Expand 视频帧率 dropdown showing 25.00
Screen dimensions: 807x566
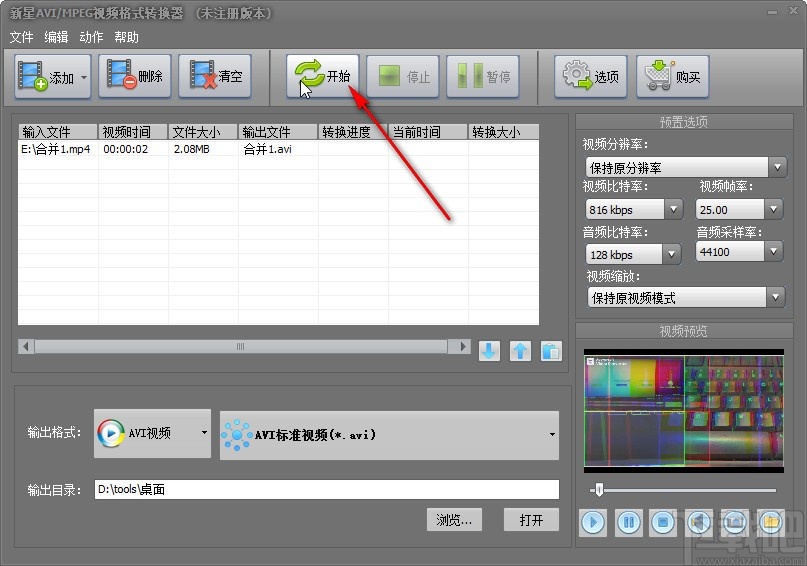(773, 209)
